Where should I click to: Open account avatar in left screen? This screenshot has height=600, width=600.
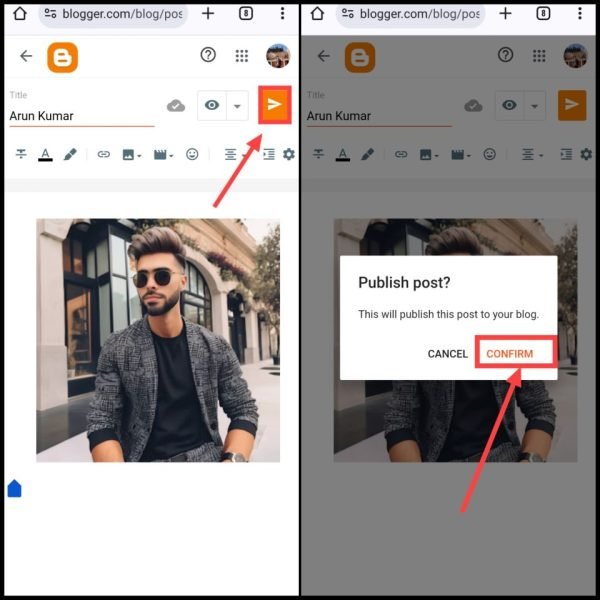tap(278, 56)
